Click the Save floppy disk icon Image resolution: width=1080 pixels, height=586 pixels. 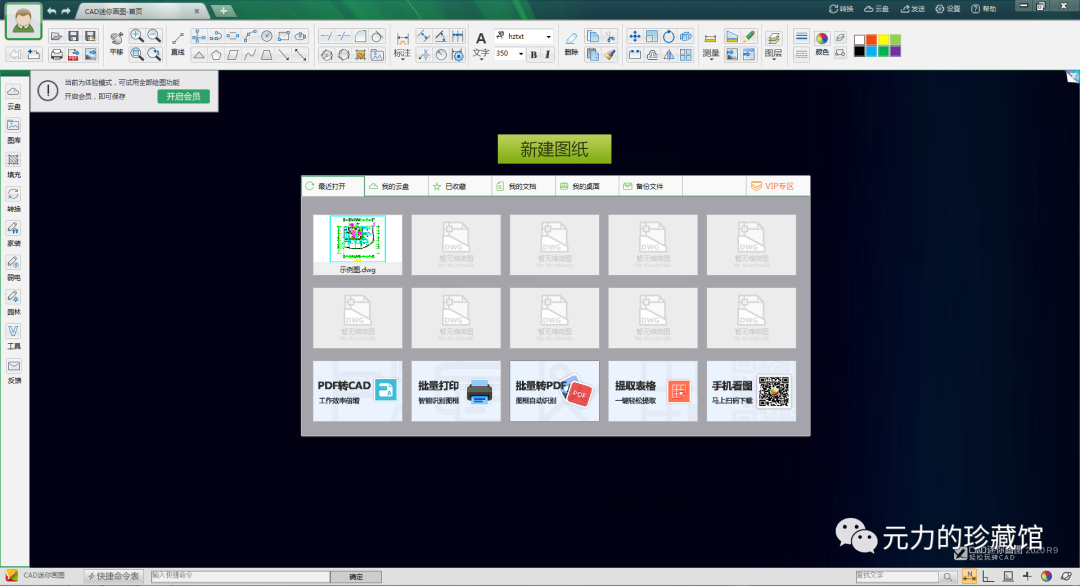(x=73, y=36)
